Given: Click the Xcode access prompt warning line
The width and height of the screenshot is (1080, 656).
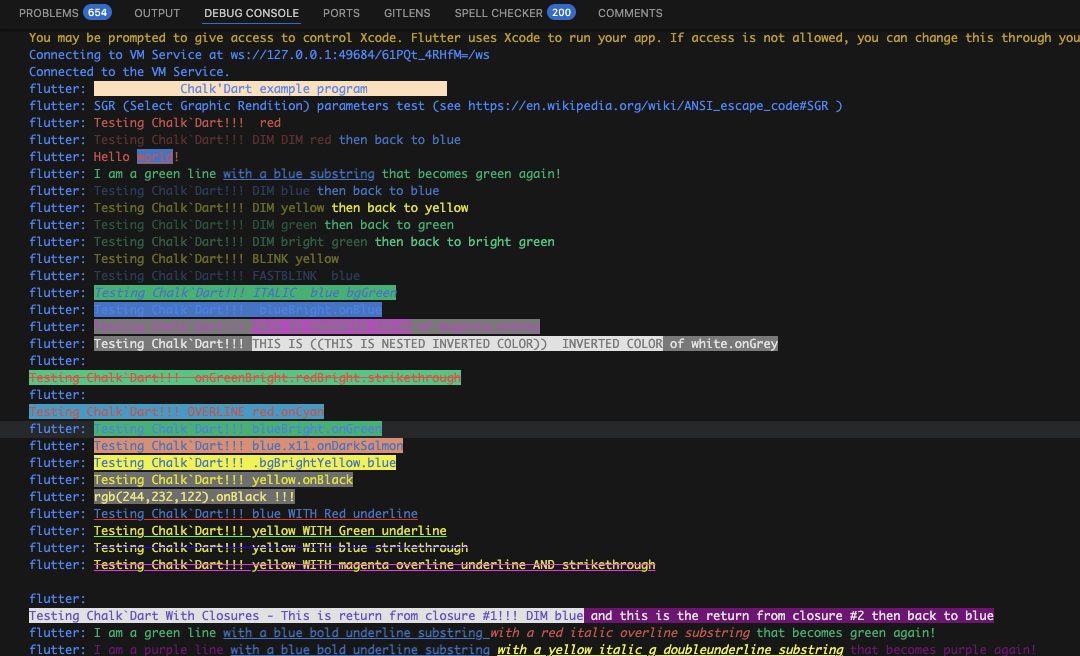Looking at the screenshot, I should pyautogui.click(x=554, y=38).
